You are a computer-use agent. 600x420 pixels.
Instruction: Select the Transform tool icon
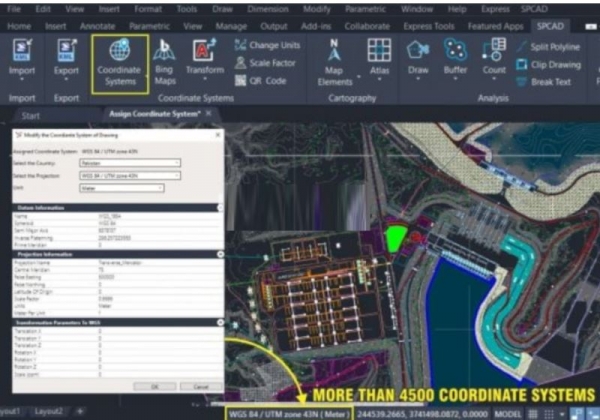point(204,50)
